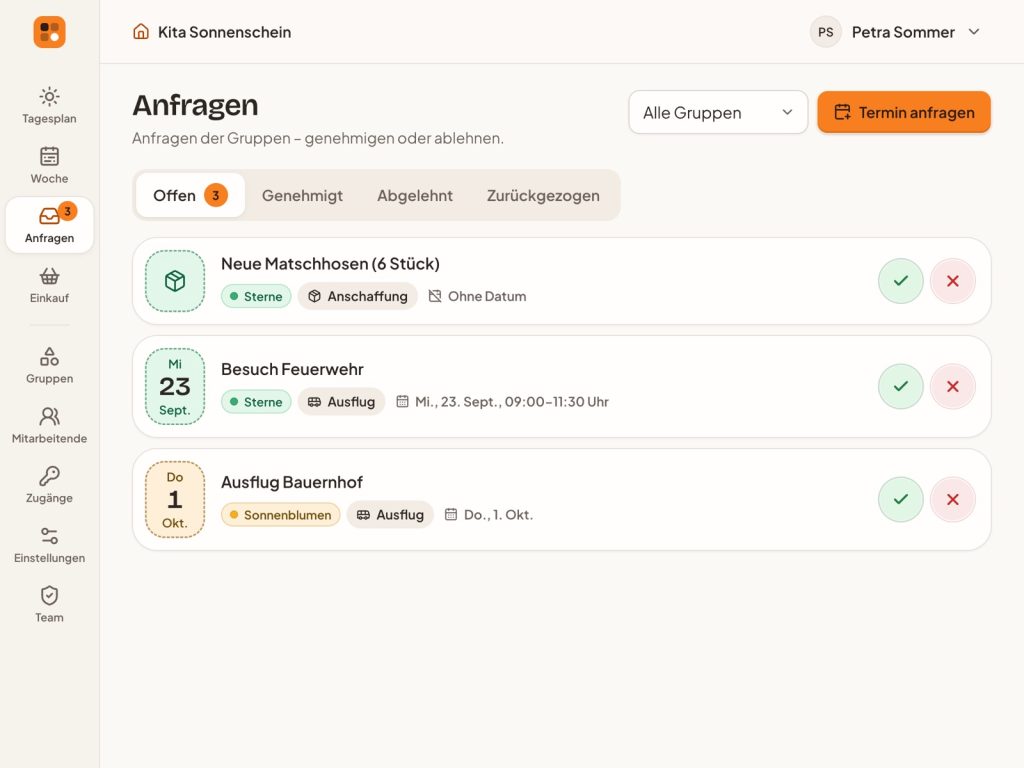Select the Offen tab
This screenshot has width=1024, height=768.
point(190,195)
